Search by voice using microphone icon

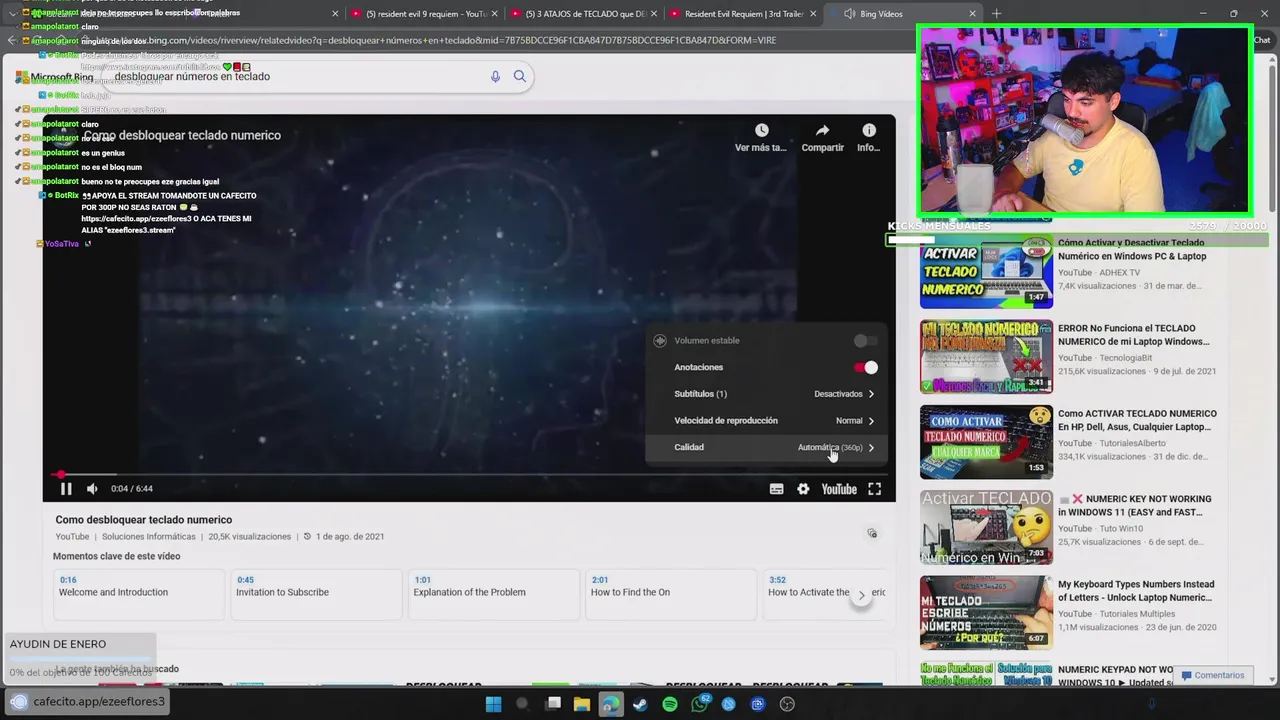[x=495, y=76]
